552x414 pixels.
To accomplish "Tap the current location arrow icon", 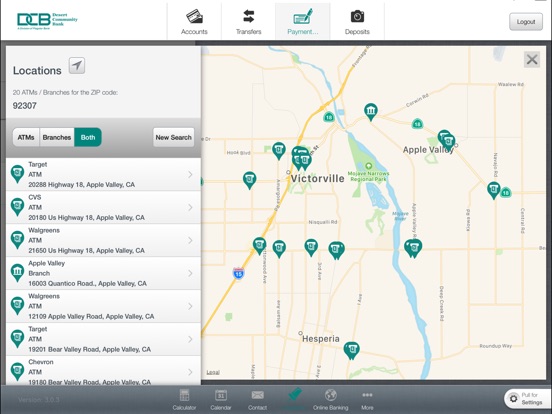I will (77, 65).
